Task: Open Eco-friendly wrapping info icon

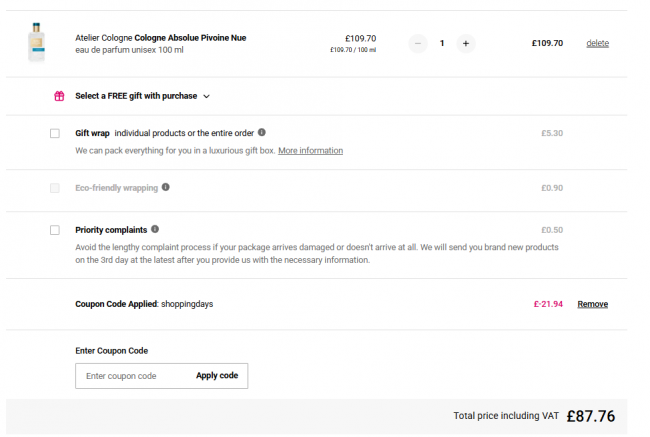Action: click(x=166, y=187)
